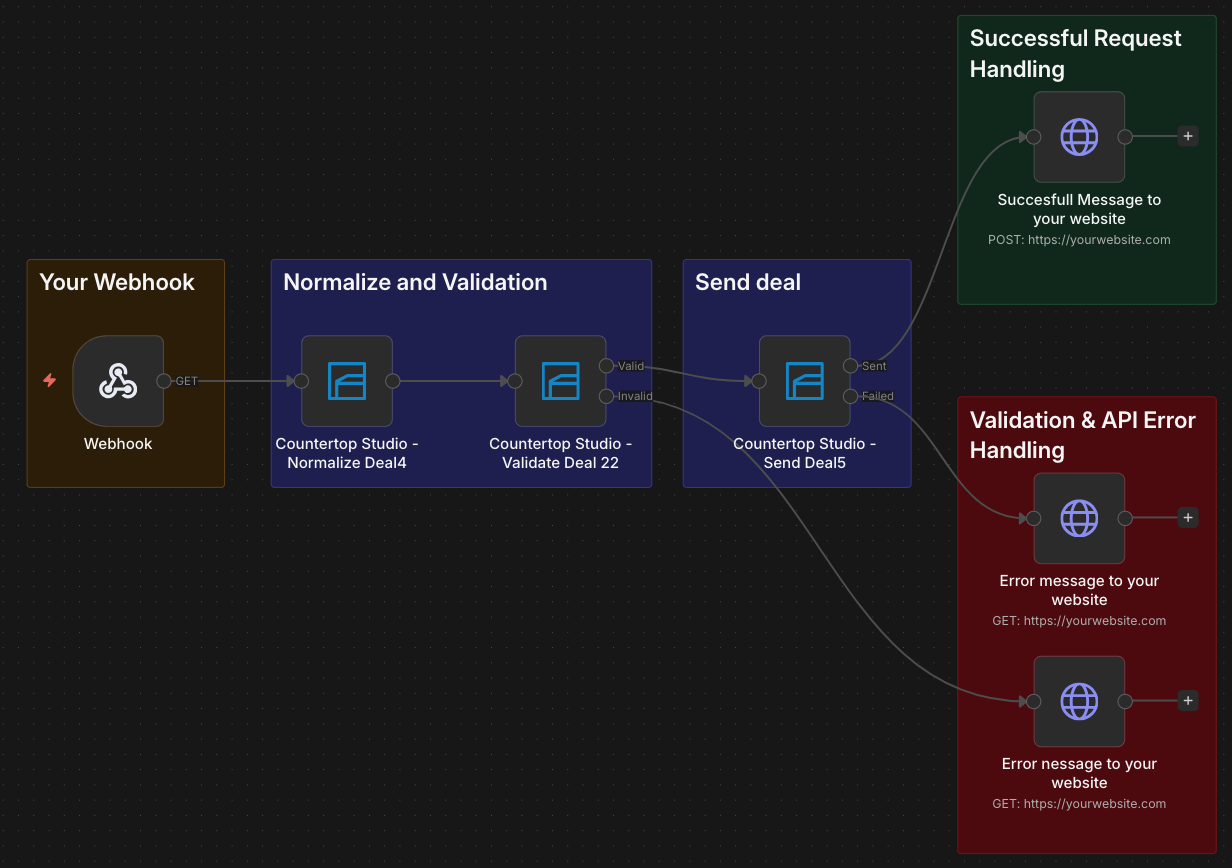
Task: Select the 'Your Webhook' sticky note title
Action: click(117, 282)
